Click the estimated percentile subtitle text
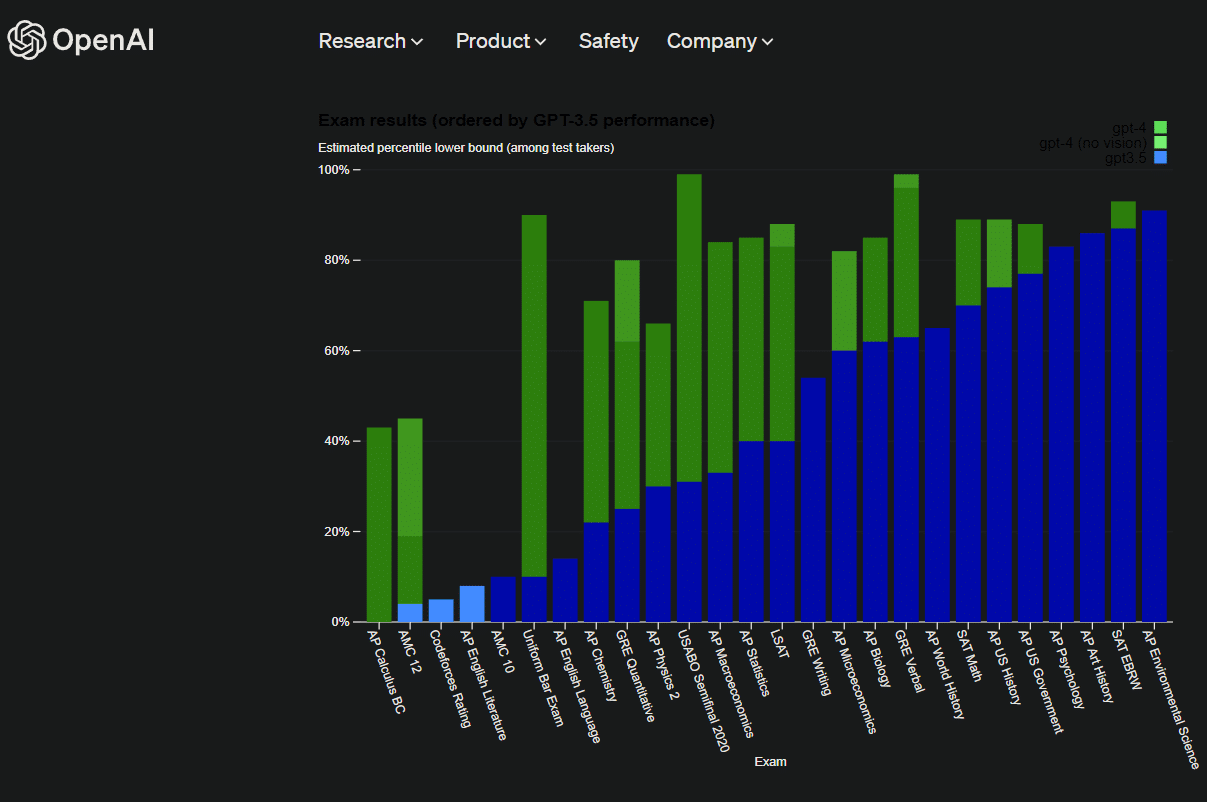1207x802 pixels. point(466,147)
